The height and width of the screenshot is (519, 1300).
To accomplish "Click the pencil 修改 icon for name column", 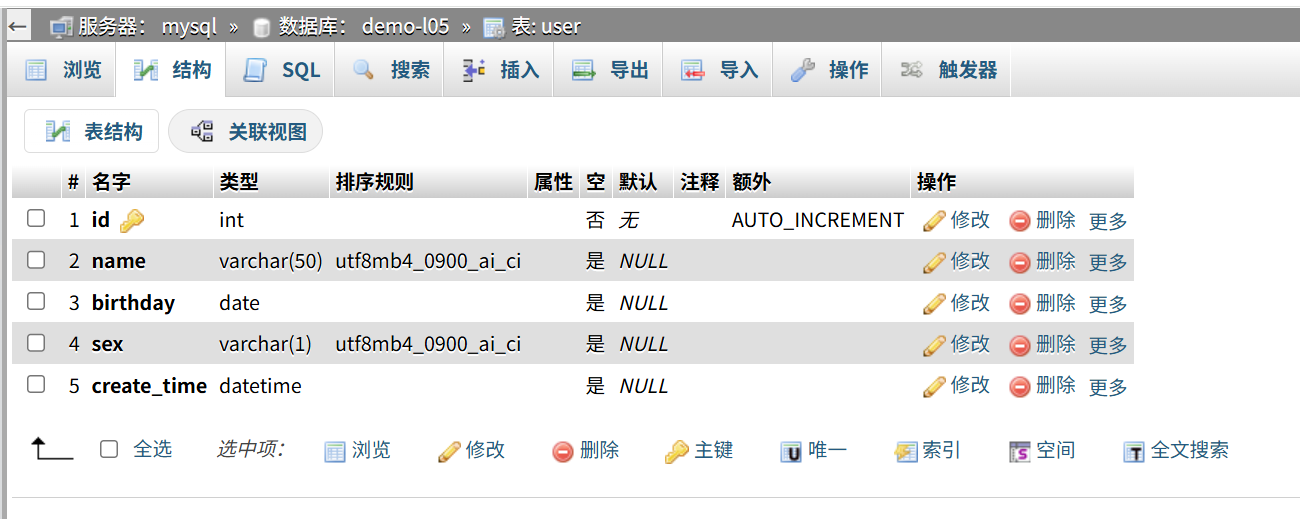I will (x=934, y=262).
